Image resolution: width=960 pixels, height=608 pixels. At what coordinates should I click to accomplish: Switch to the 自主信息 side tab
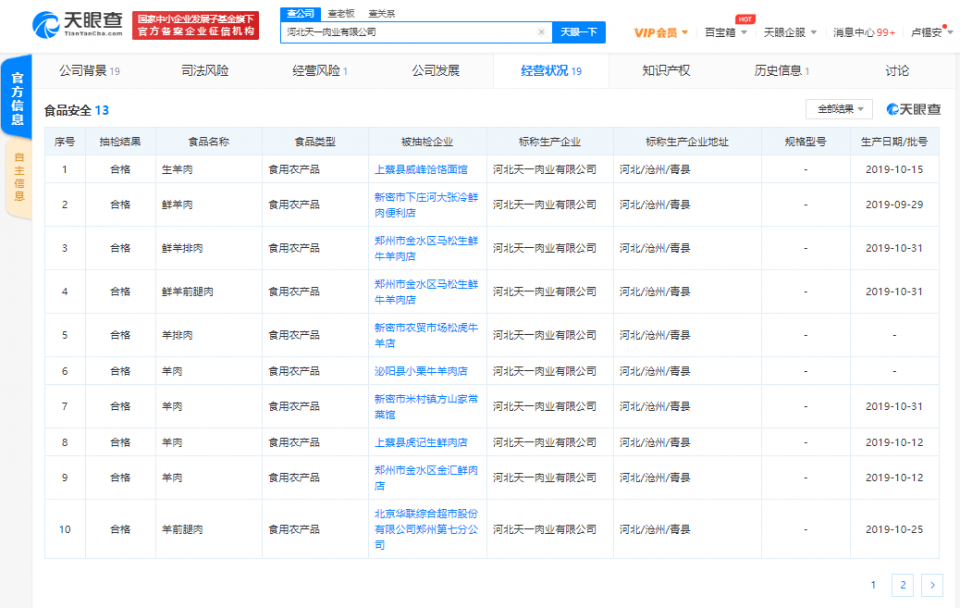pyautogui.click(x=18, y=178)
